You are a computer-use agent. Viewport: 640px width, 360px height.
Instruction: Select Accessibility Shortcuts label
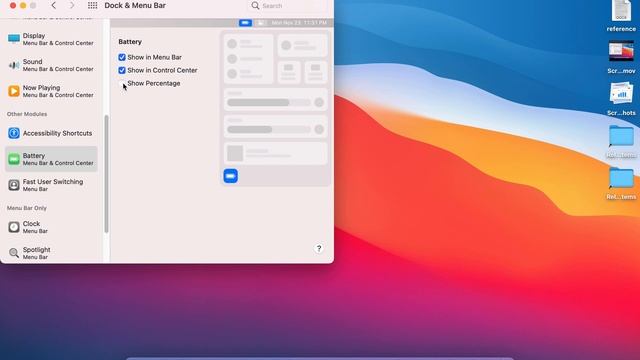(58, 133)
